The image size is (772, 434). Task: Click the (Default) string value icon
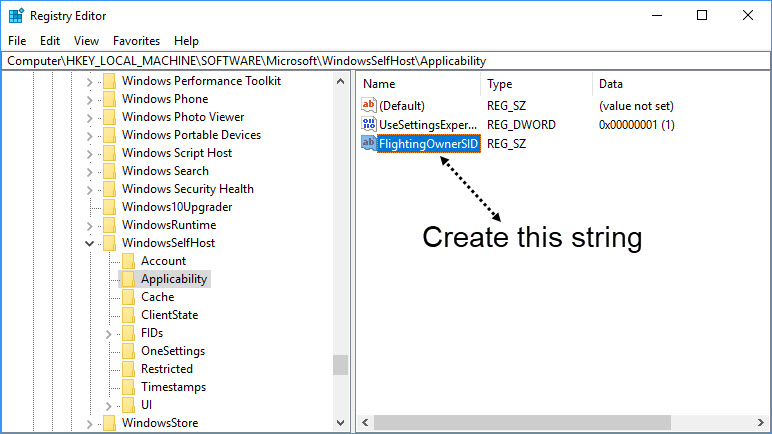pos(368,105)
